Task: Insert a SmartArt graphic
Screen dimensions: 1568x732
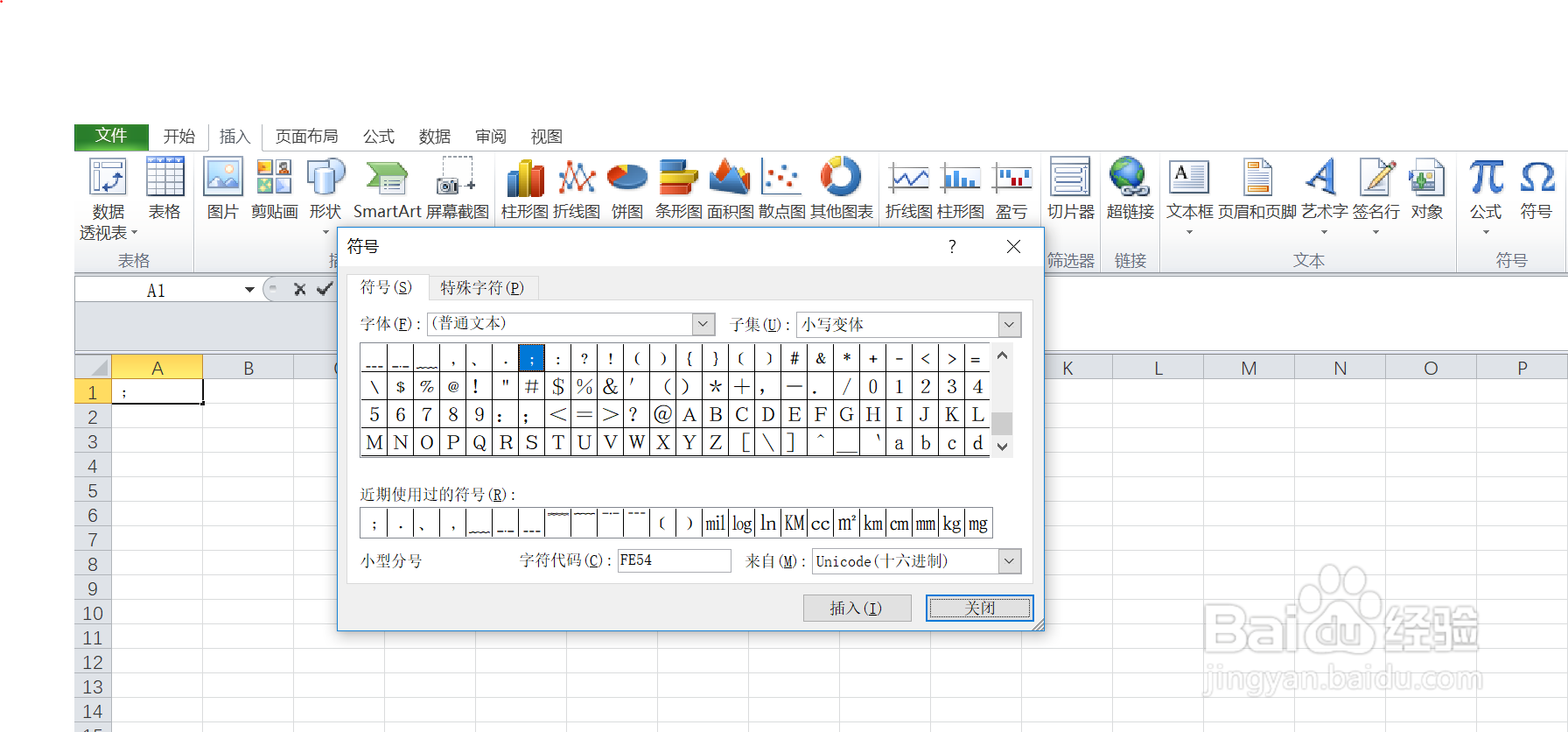Action: point(387,188)
